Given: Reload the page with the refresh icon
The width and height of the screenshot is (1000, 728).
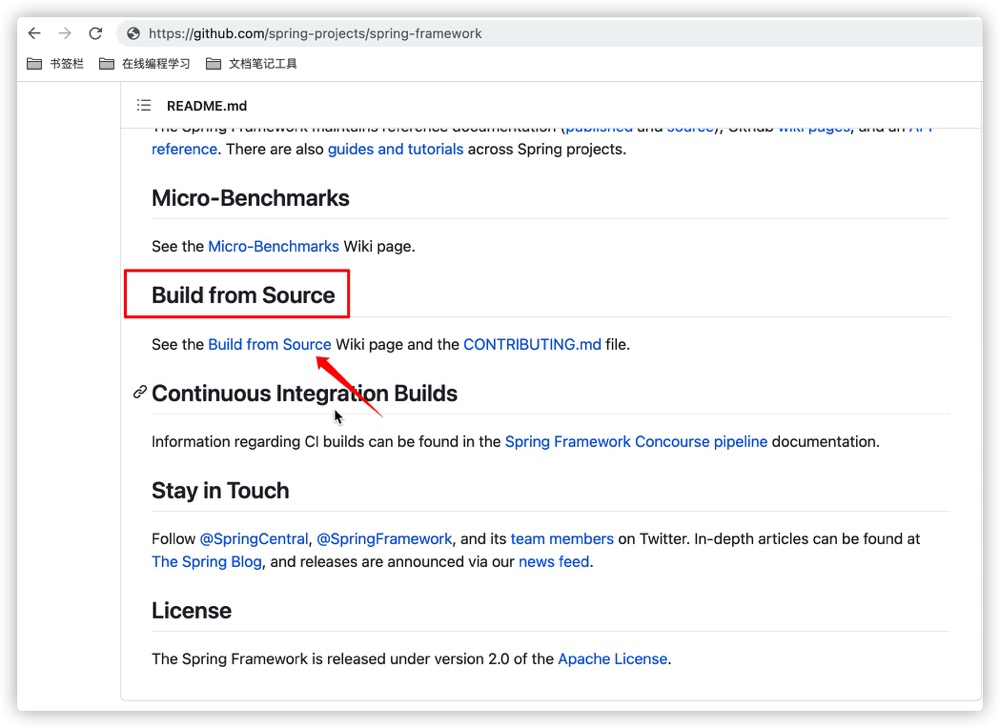Looking at the screenshot, I should 96,33.
